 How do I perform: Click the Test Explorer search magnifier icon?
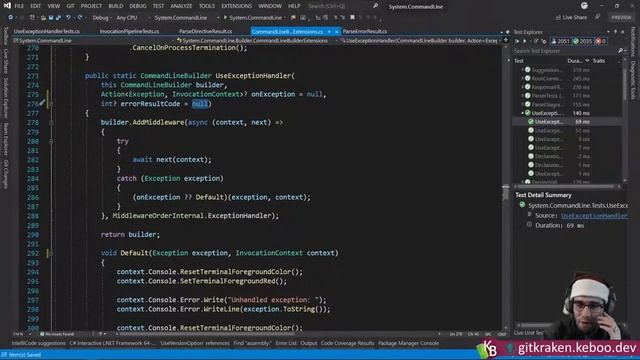[620, 51]
